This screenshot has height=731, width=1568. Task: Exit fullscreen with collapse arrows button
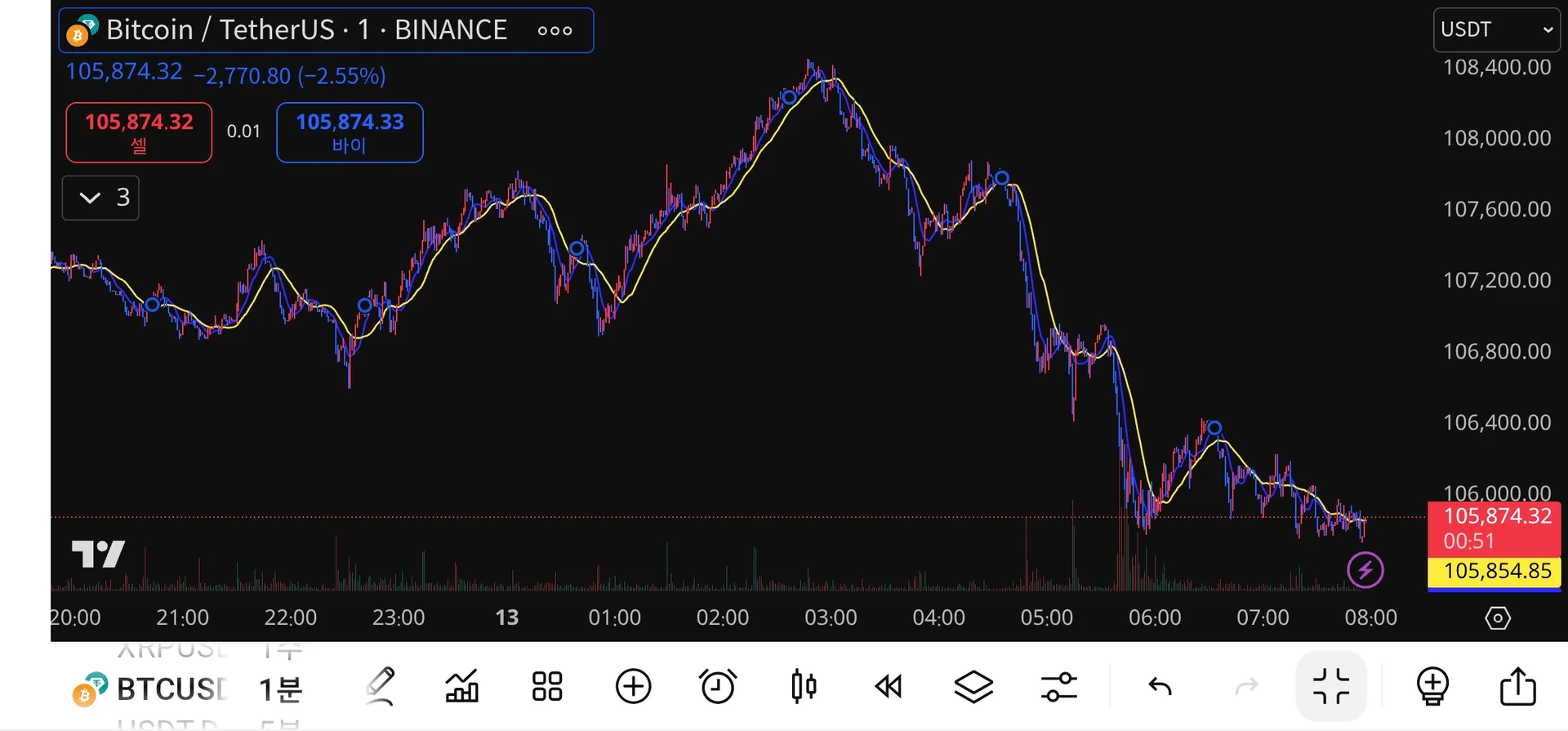pyautogui.click(x=1331, y=686)
